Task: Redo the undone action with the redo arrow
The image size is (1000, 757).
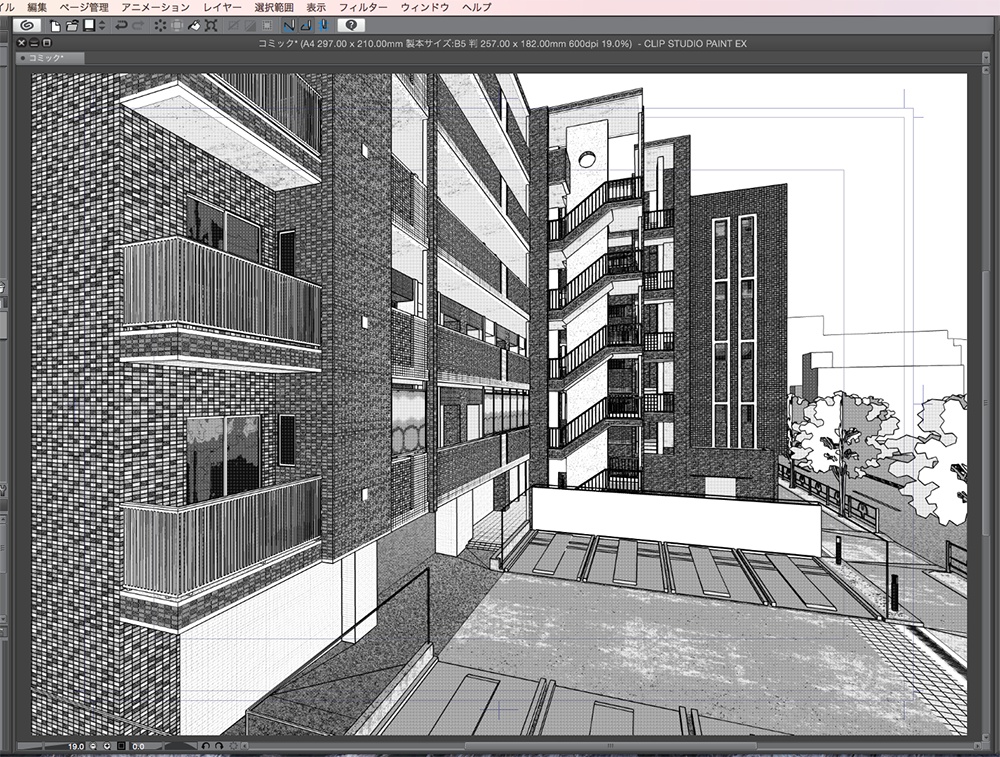Action: (137, 26)
